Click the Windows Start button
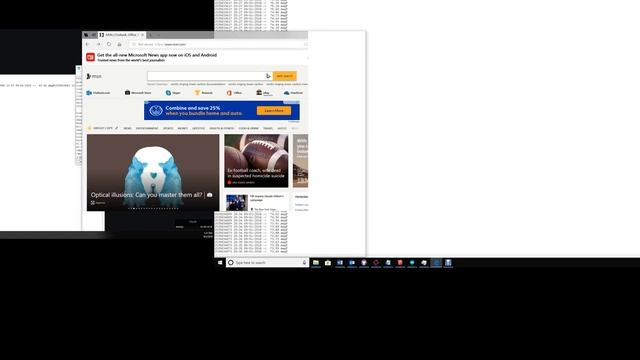Viewport: 640px width, 360px height. 220,263
